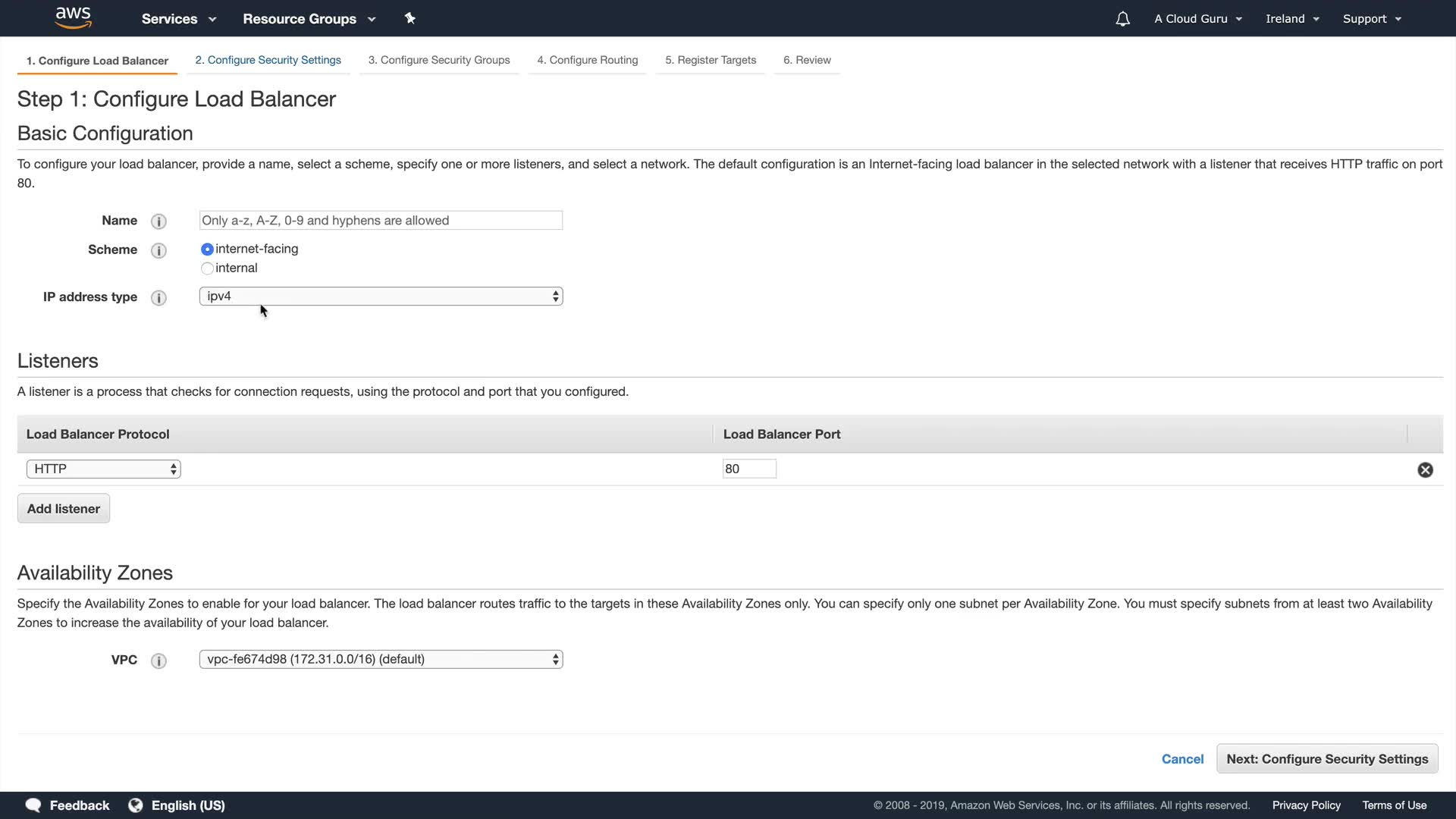Click the info icon next to VPC

click(158, 661)
